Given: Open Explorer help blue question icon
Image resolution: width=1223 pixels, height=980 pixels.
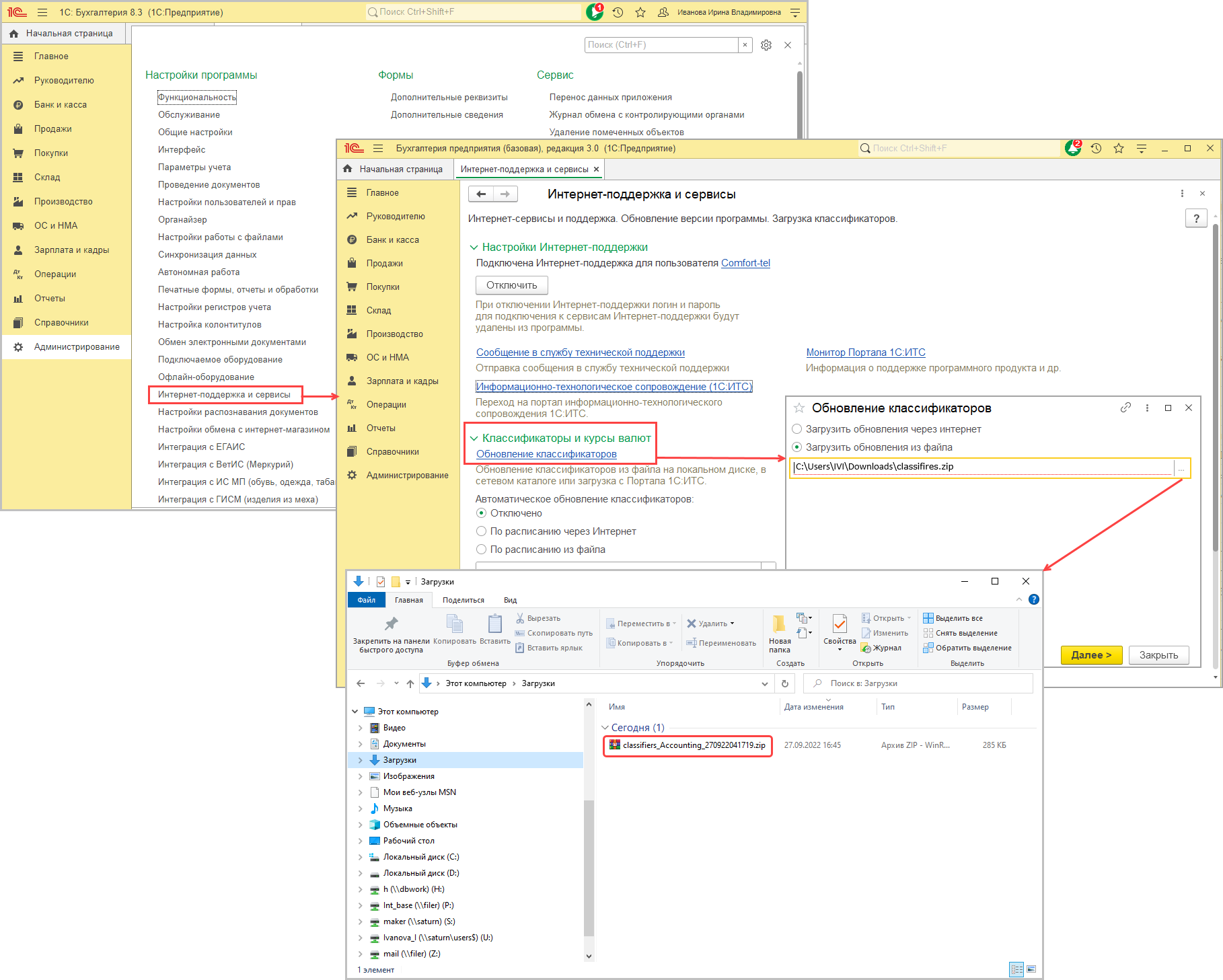Looking at the screenshot, I should pyautogui.click(x=1034, y=599).
